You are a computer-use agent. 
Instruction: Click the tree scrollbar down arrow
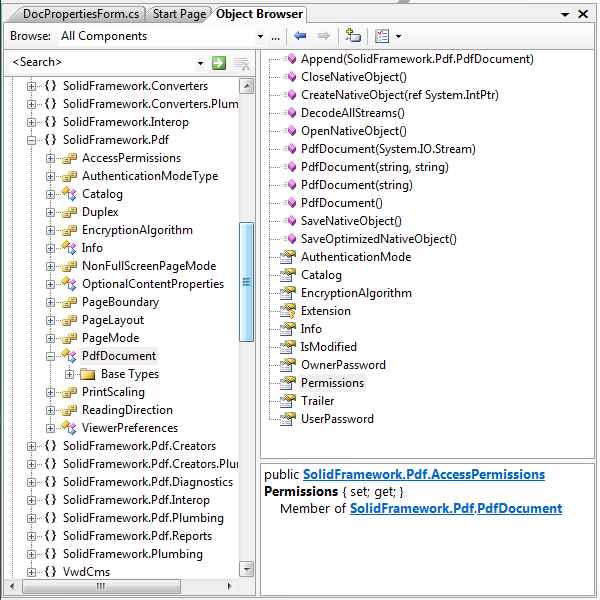(x=247, y=569)
